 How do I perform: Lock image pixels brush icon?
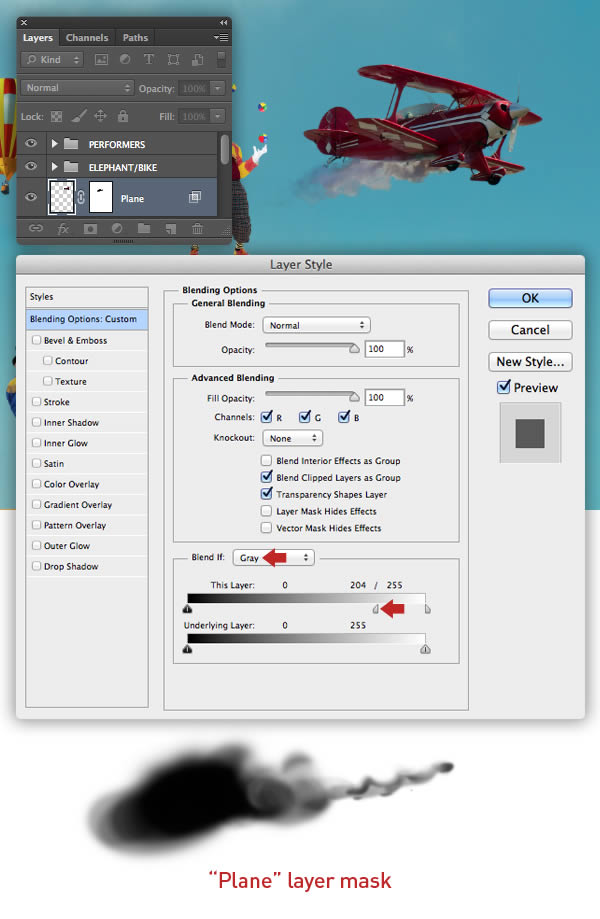click(79, 116)
